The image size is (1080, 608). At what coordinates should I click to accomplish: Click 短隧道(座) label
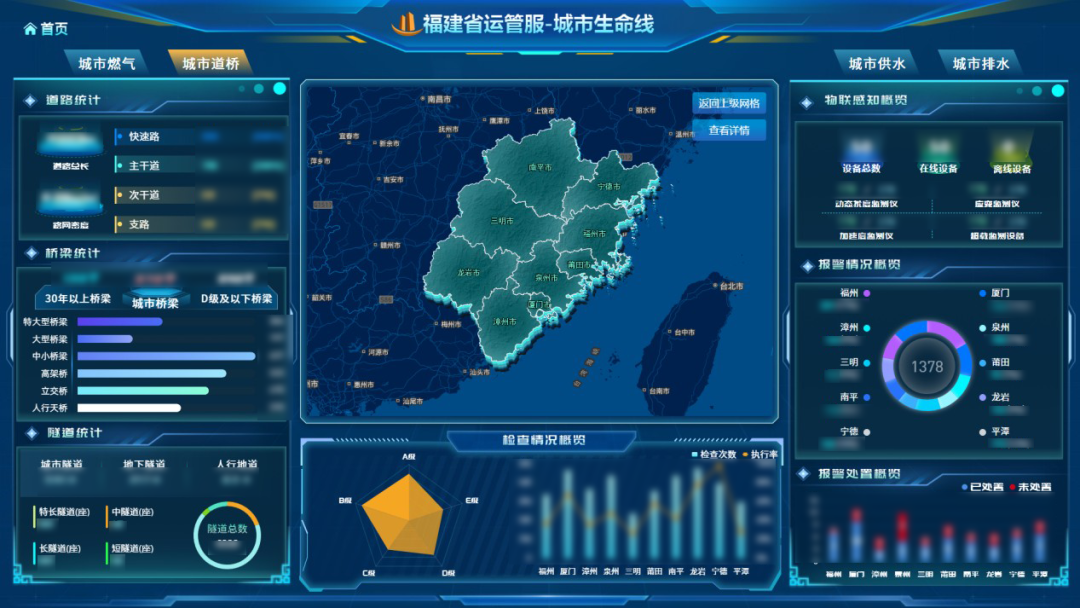pyautogui.click(x=132, y=548)
